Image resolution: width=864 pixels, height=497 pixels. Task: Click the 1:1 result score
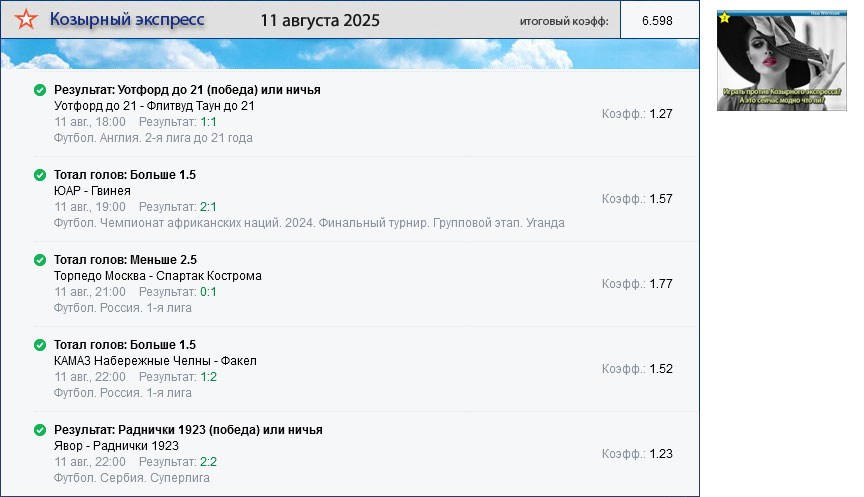(x=208, y=122)
